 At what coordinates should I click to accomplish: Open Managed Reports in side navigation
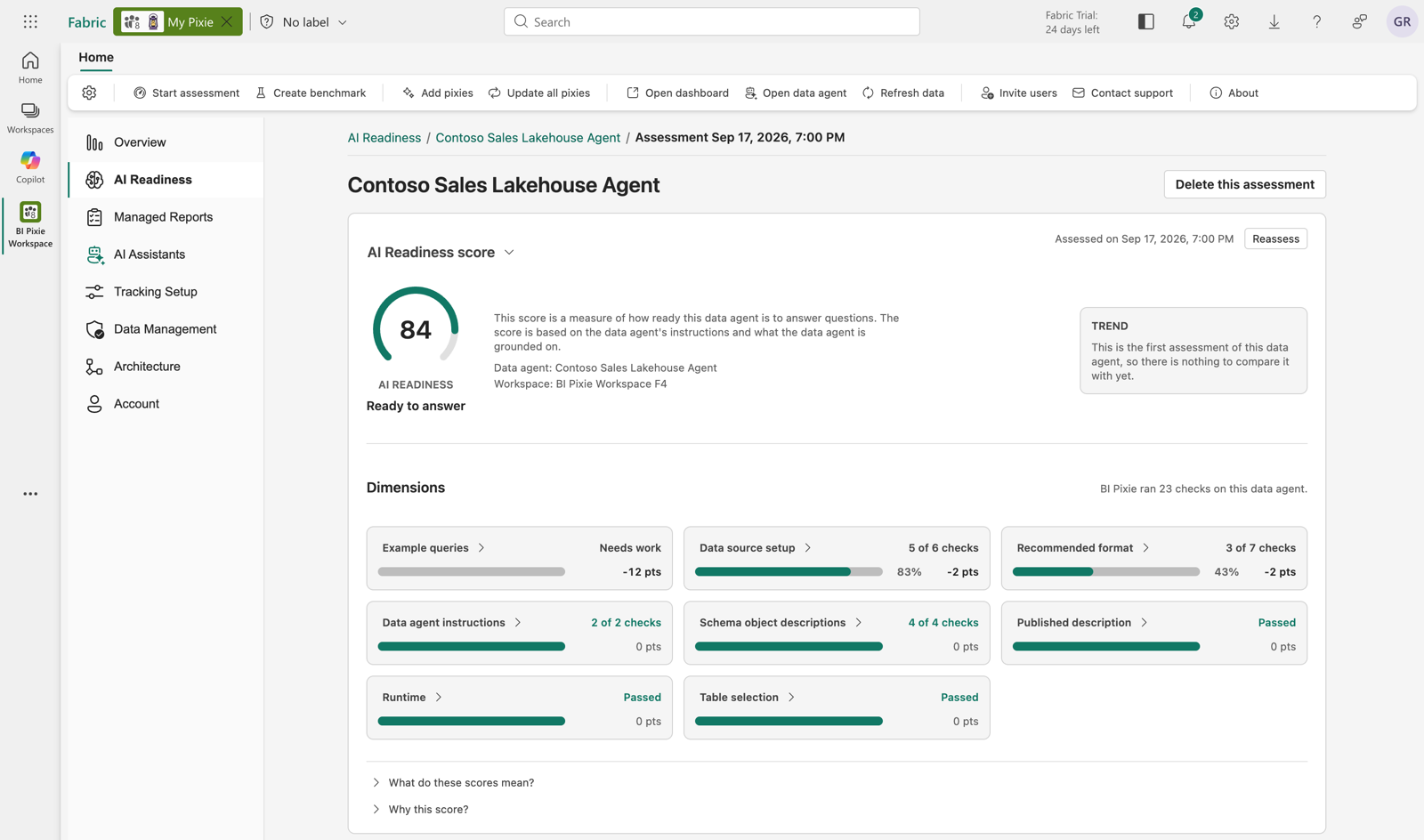[x=166, y=217]
